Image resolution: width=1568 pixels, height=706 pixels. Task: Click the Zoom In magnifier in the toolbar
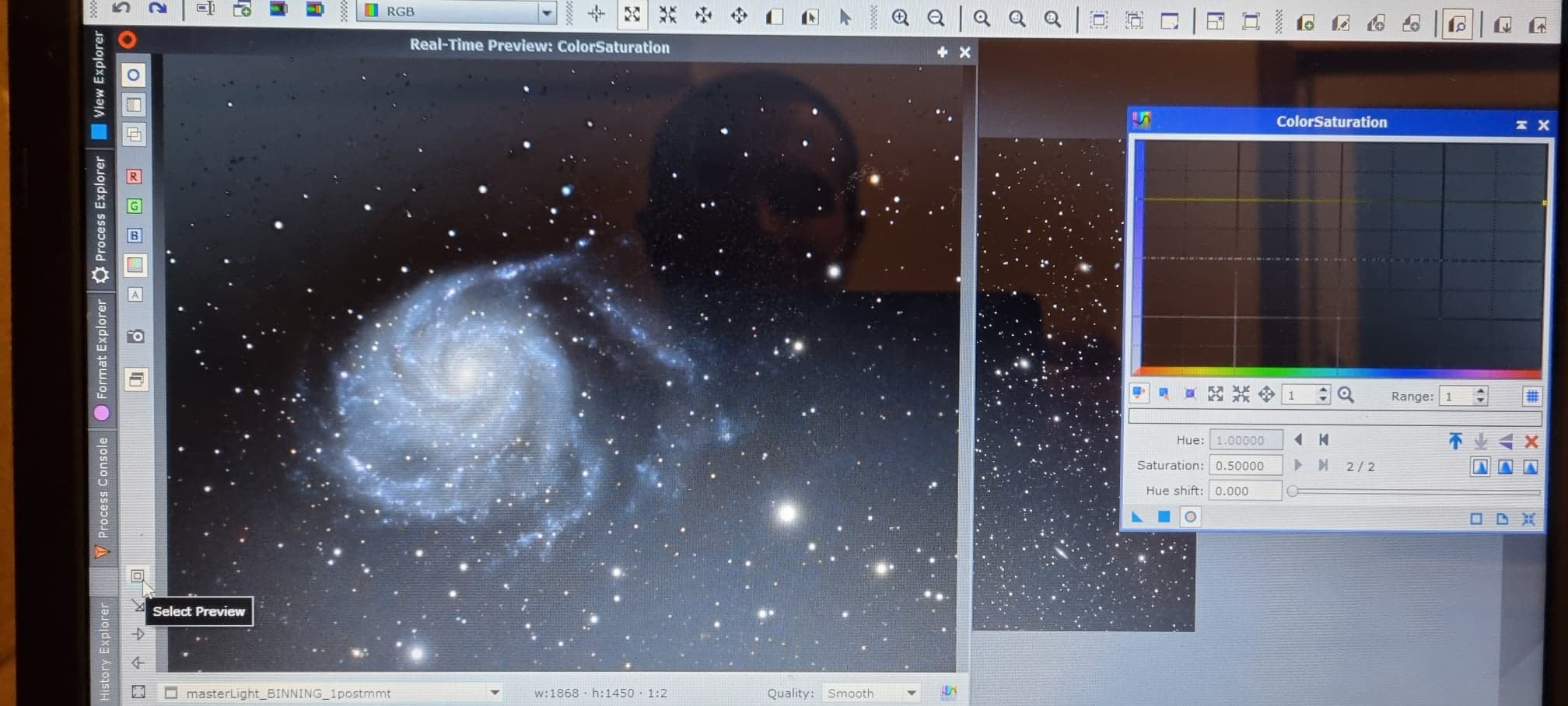click(x=900, y=16)
